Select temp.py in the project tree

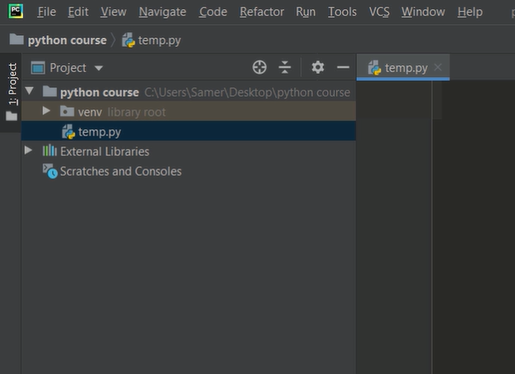188,131
